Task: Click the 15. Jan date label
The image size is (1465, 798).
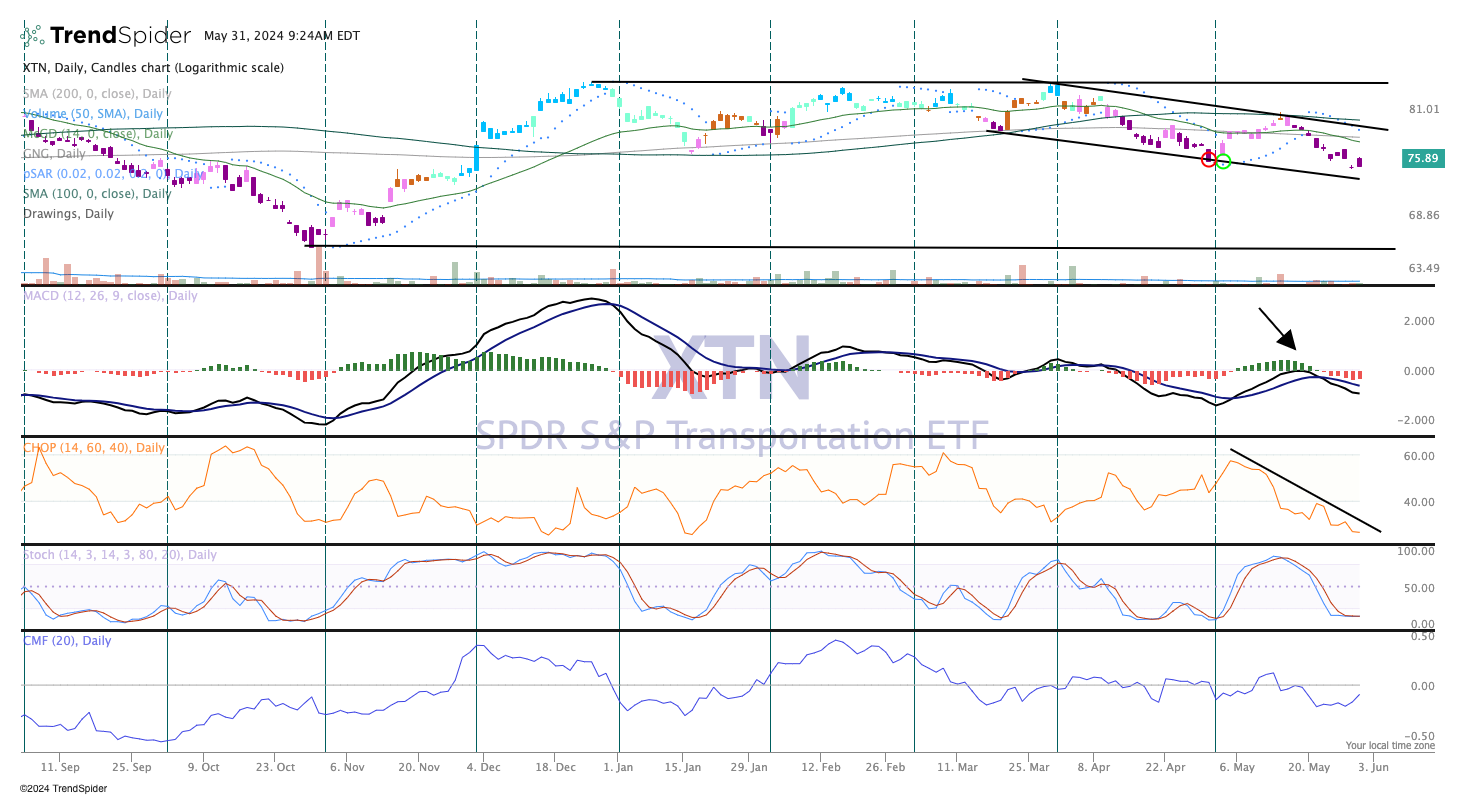Action: point(684,767)
